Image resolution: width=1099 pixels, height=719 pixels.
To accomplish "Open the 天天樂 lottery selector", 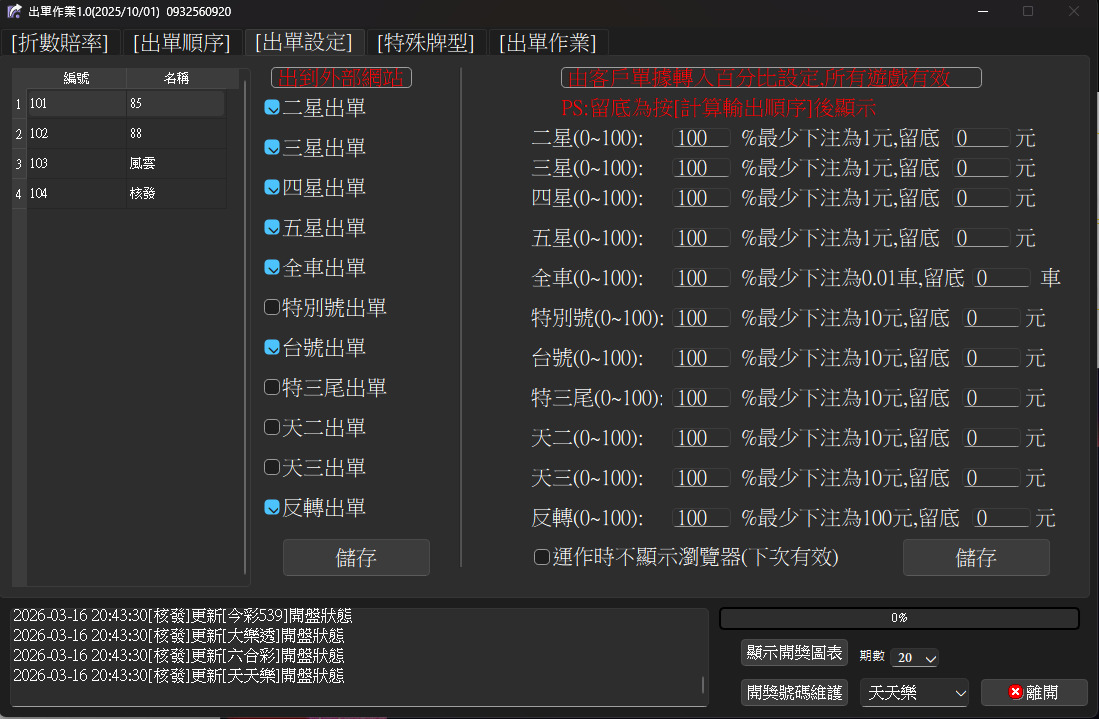I will [x=914, y=692].
